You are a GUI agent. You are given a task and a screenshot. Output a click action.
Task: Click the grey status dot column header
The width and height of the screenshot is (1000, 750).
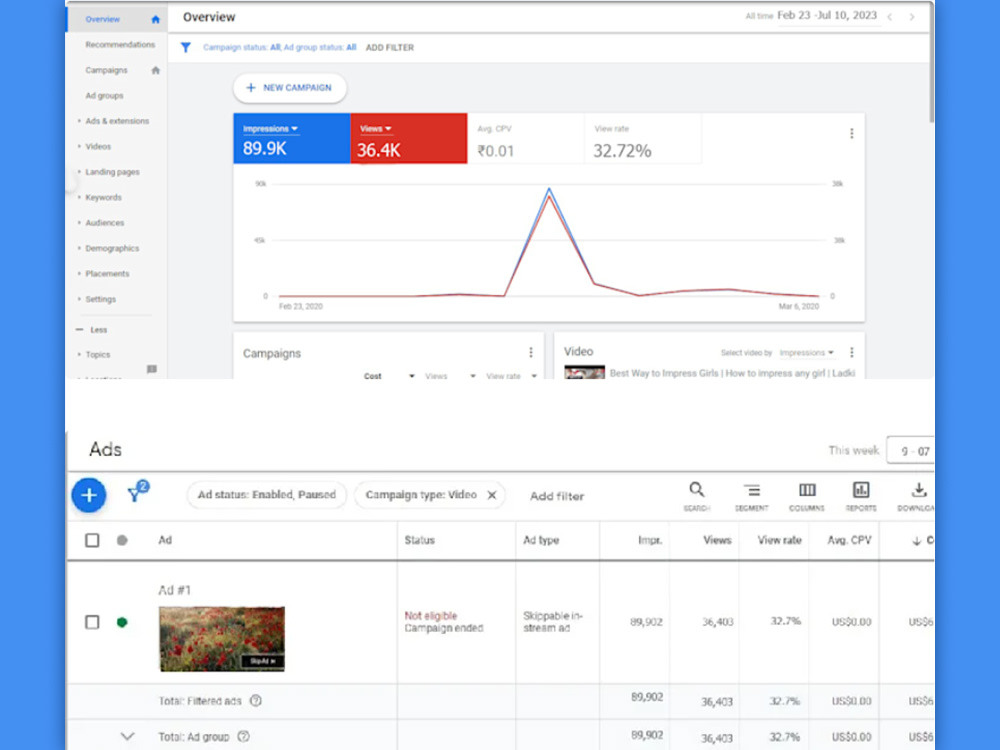click(x=122, y=540)
